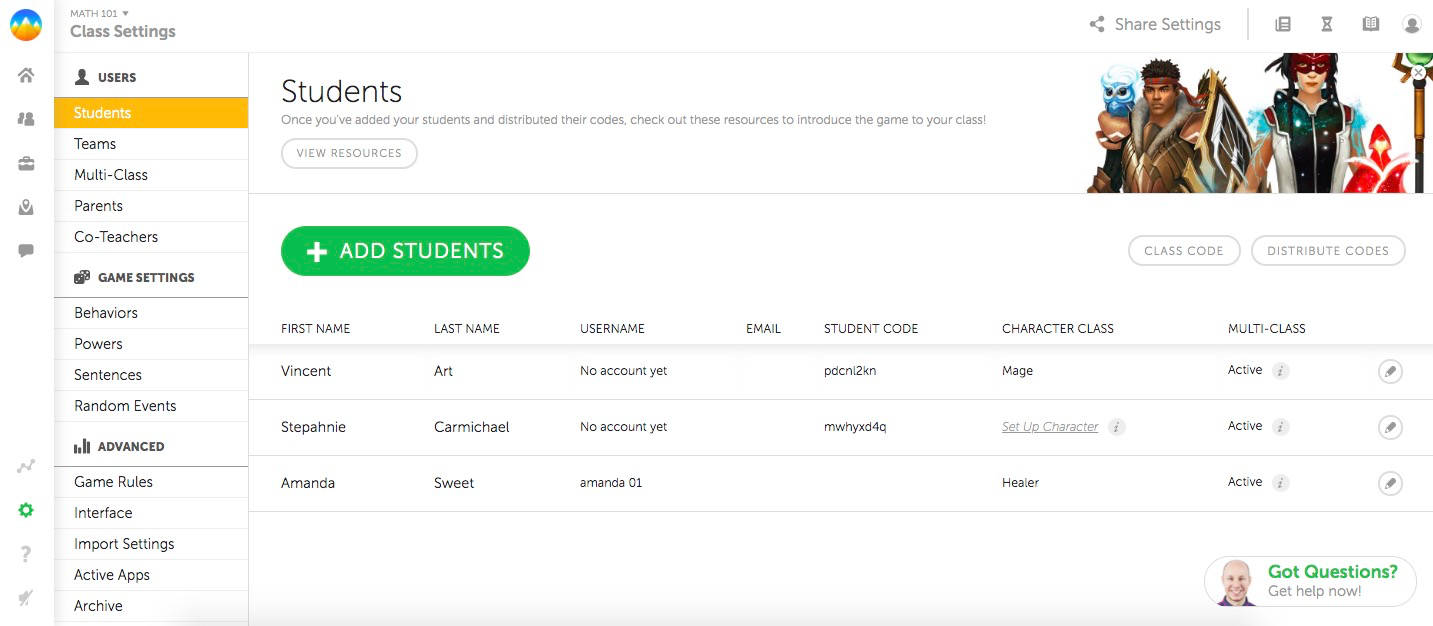This screenshot has width=1433, height=626.
Task: Click the ADD STUDENTS button
Action: pos(405,251)
